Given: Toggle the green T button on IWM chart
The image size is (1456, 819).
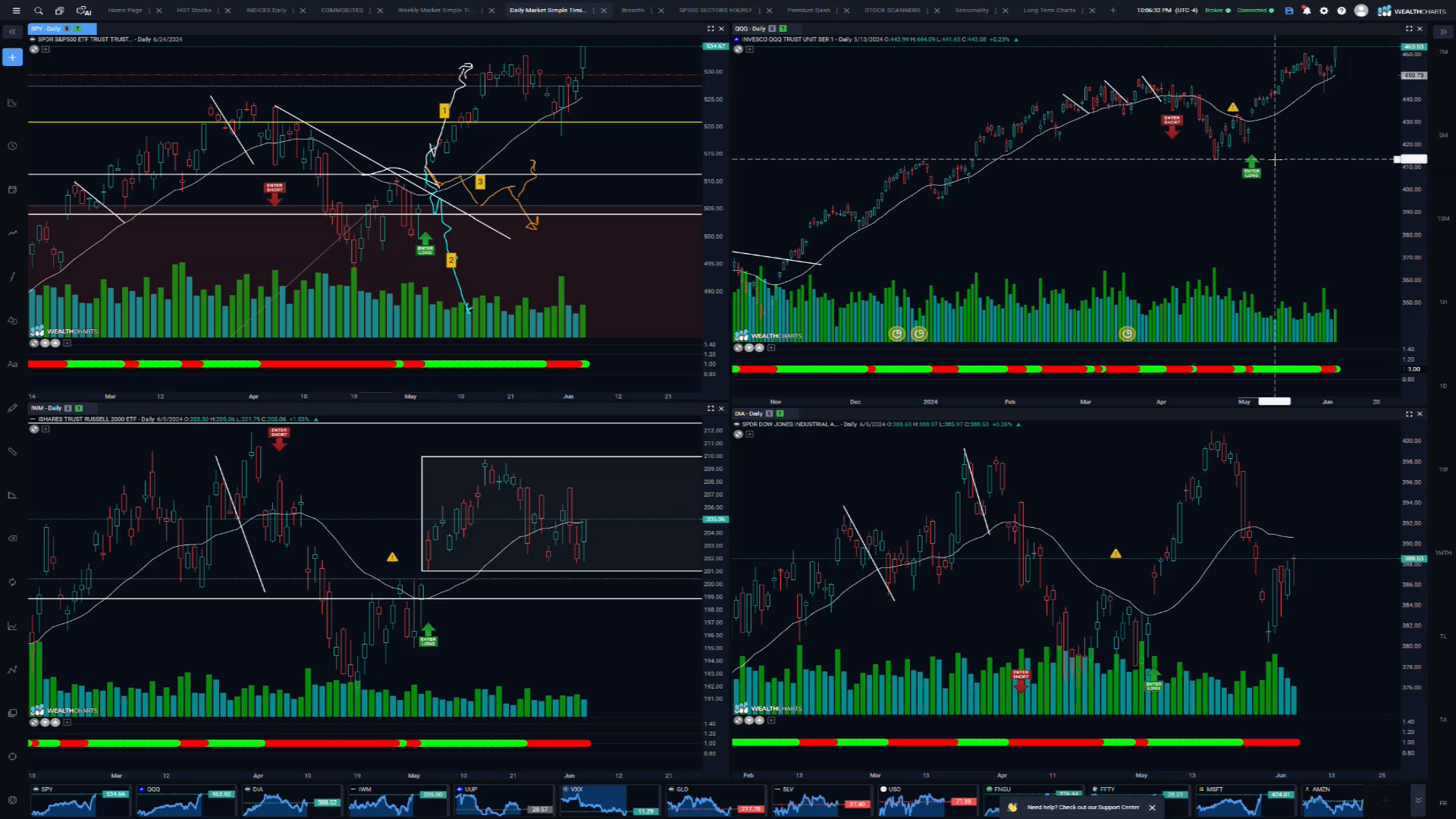Looking at the screenshot, I should [79, 408].
